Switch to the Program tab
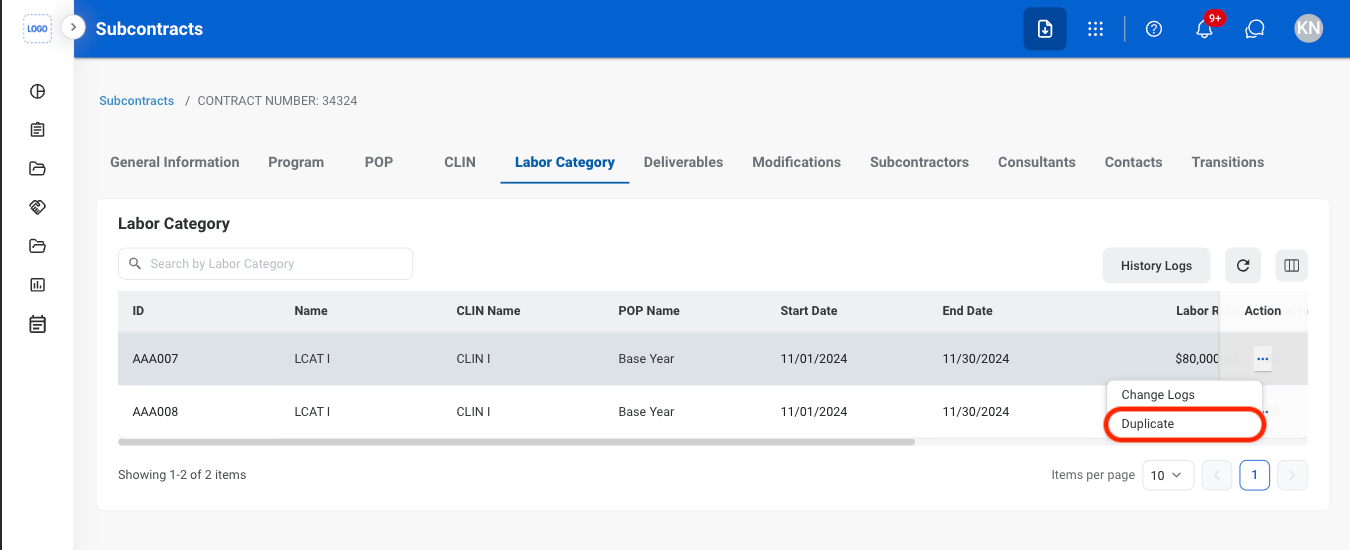1350x550 pixels. [x=296, y=162]
